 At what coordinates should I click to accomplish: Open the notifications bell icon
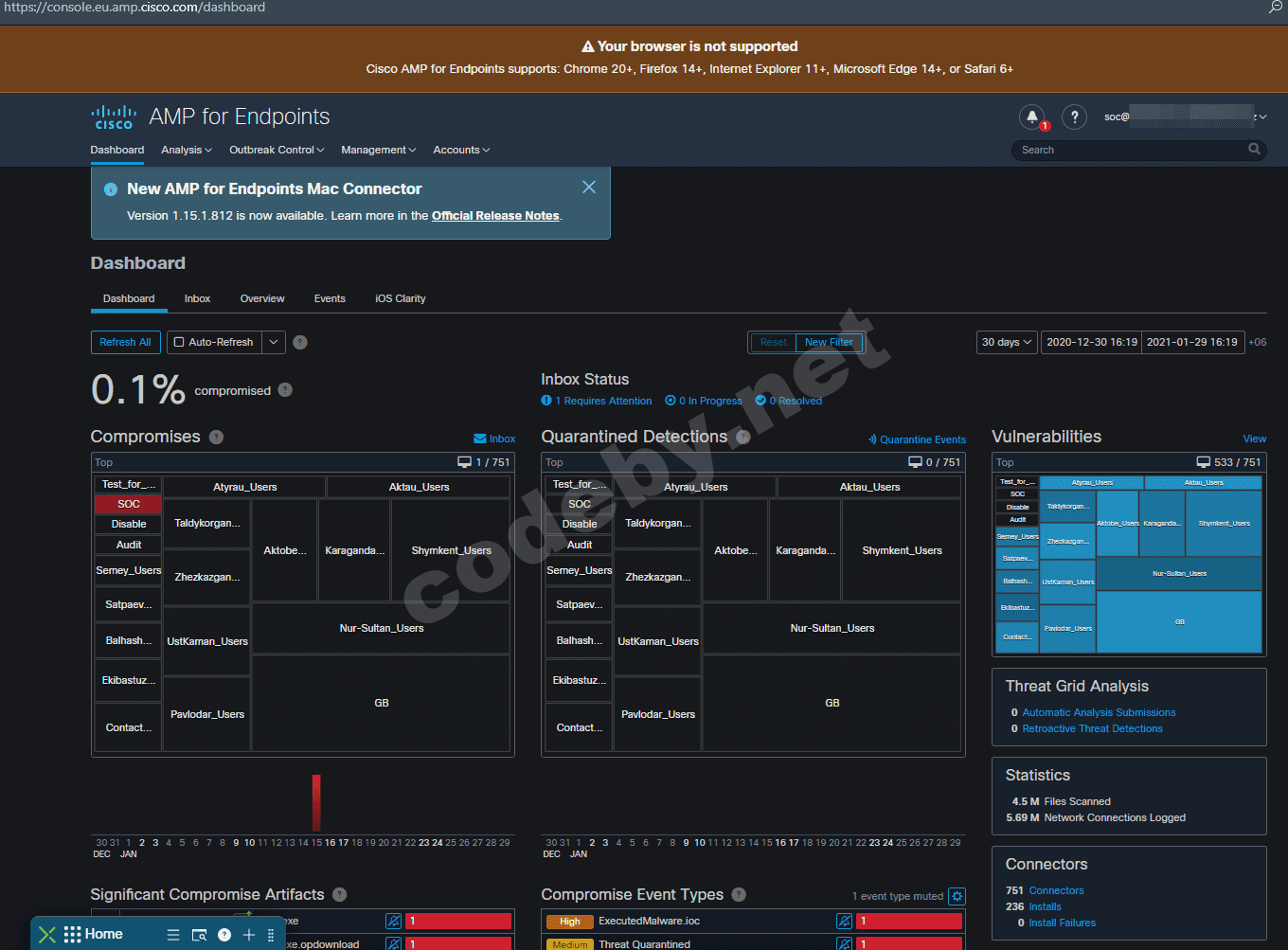pyautogui.click(x=1031, y=117)
